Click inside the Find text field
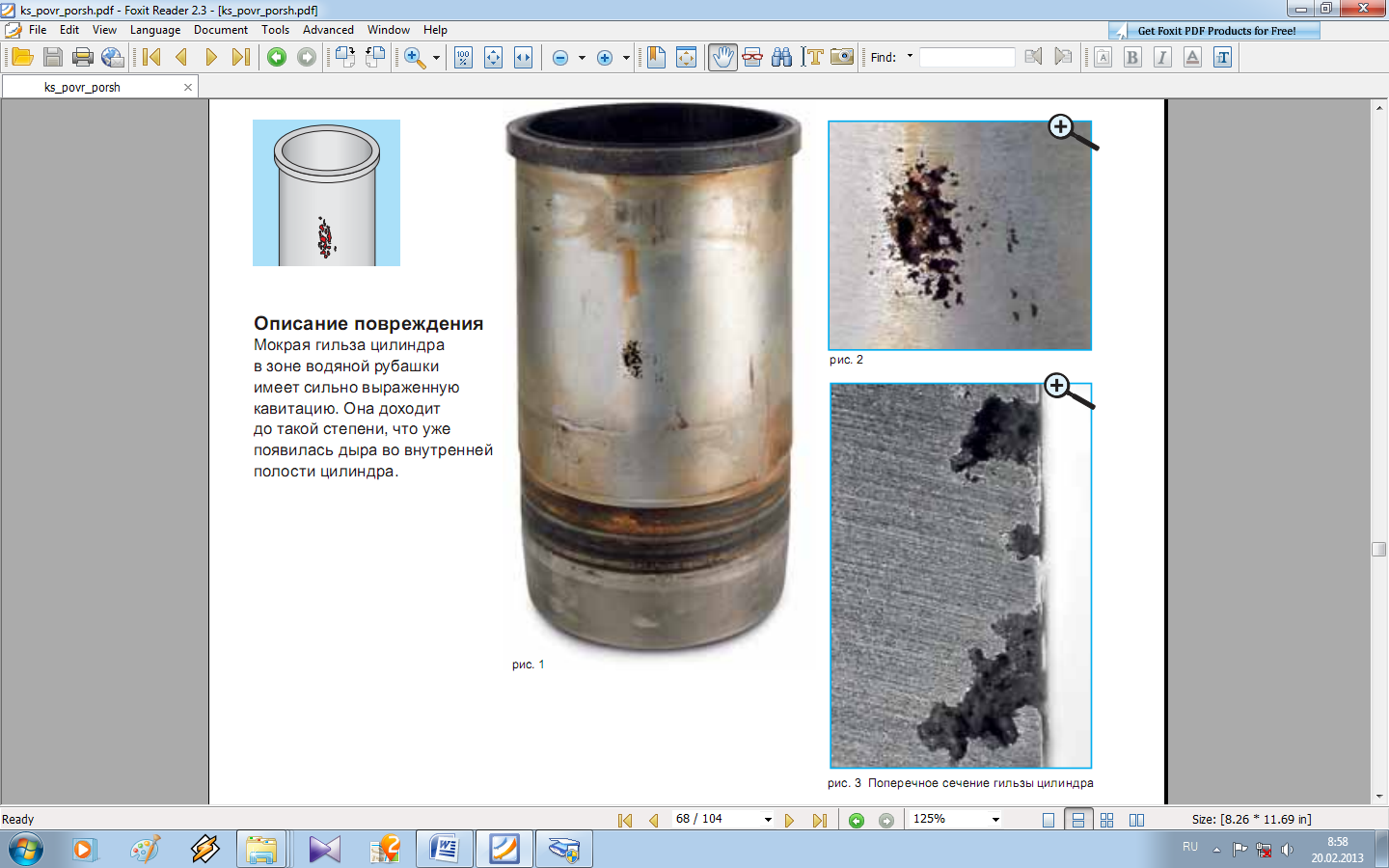Screen dimensions: 1389x868 pyautogui.click(x=967, y=58)
